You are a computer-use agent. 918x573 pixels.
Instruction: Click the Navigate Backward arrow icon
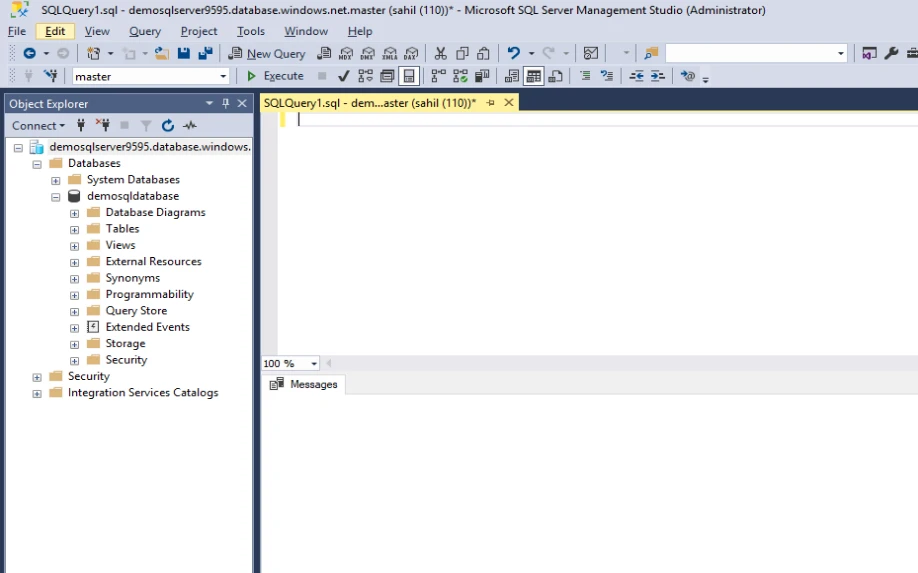coord(29,53)
